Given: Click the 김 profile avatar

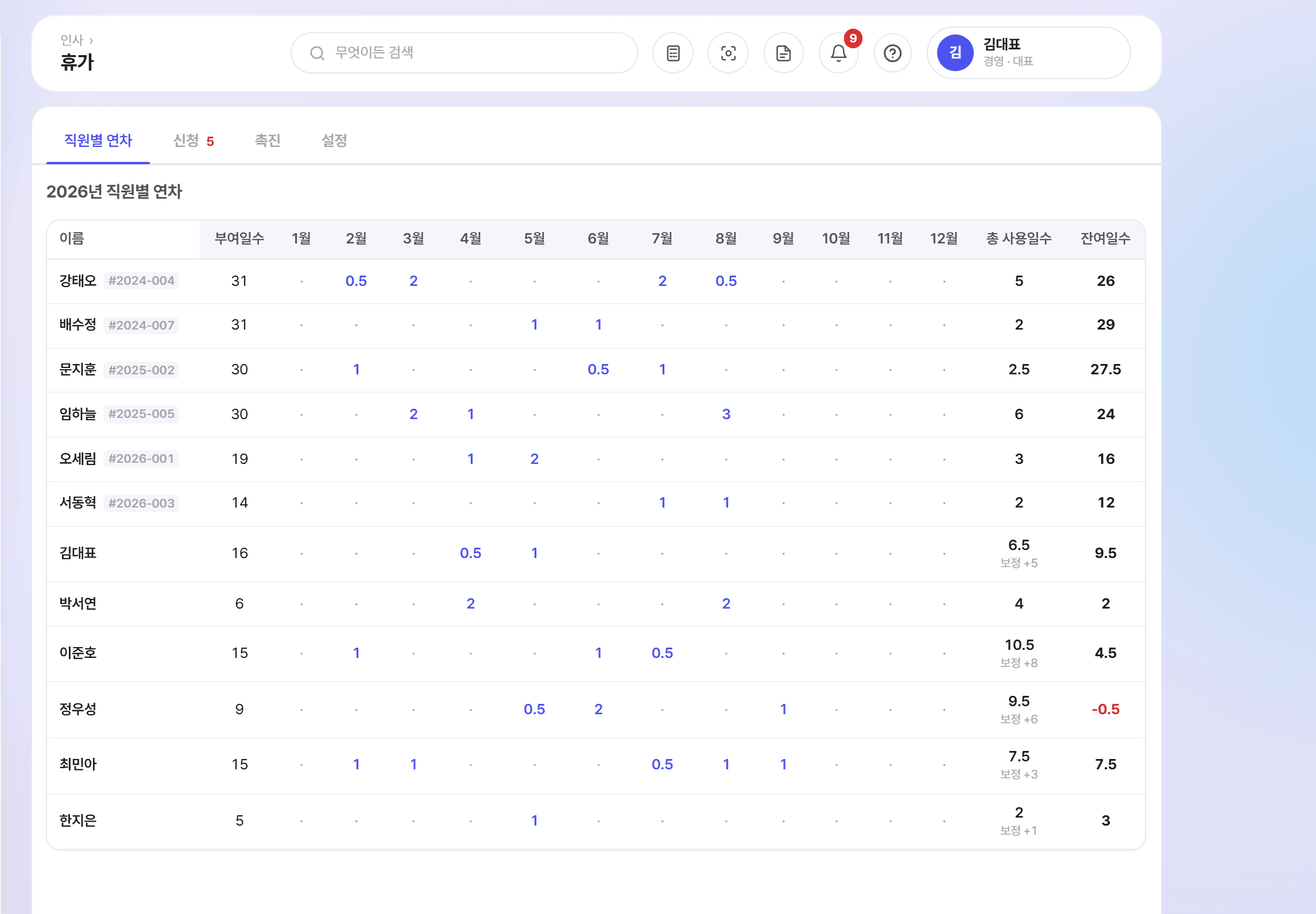Looking at the screenshot, I should point(955,53).
